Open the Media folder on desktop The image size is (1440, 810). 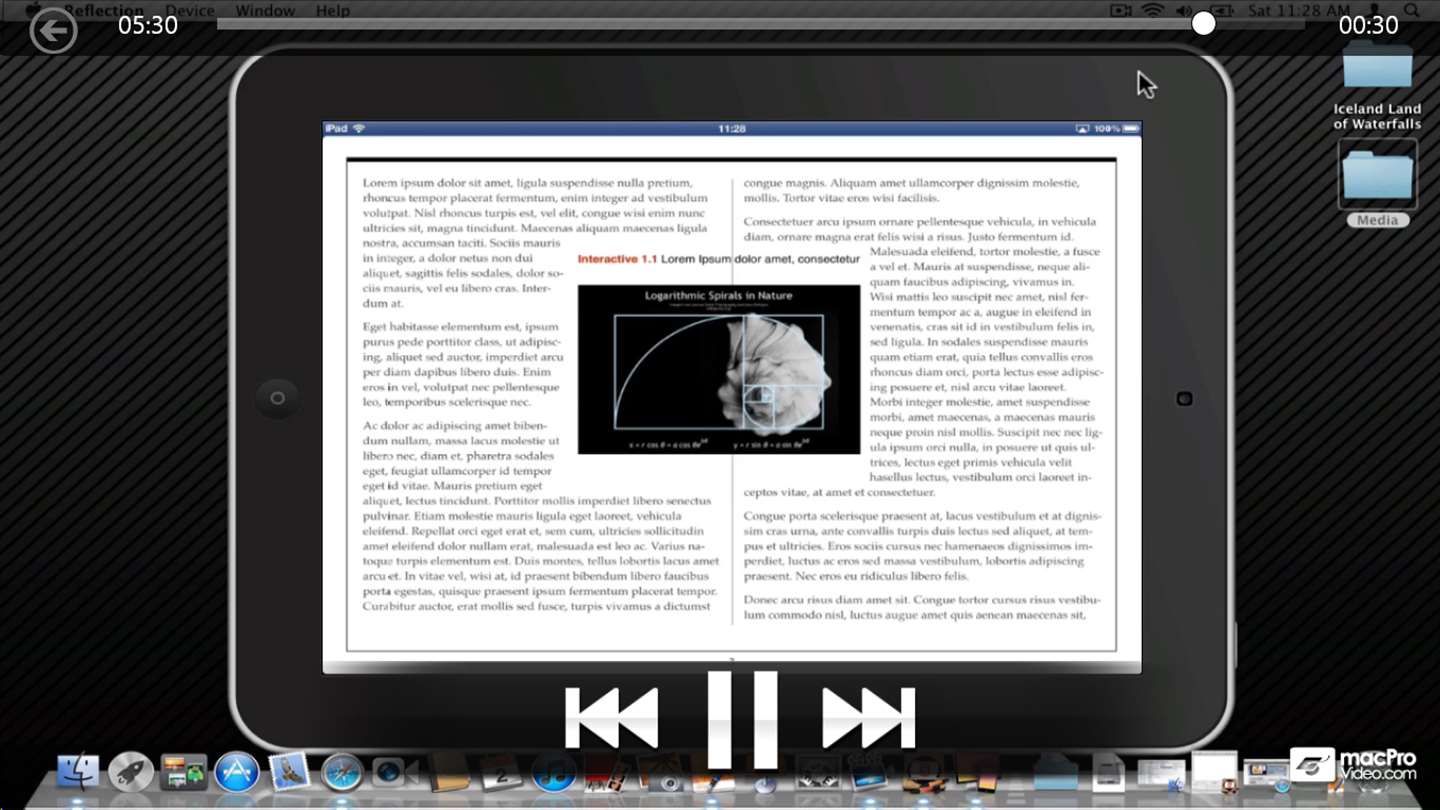click(x=1378, y=184)
